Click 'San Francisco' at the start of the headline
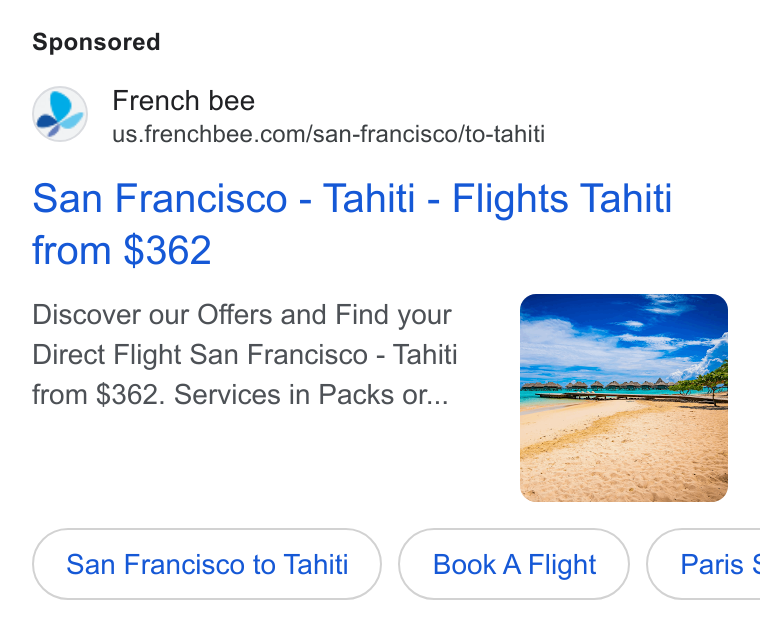 tap(160, 198)
